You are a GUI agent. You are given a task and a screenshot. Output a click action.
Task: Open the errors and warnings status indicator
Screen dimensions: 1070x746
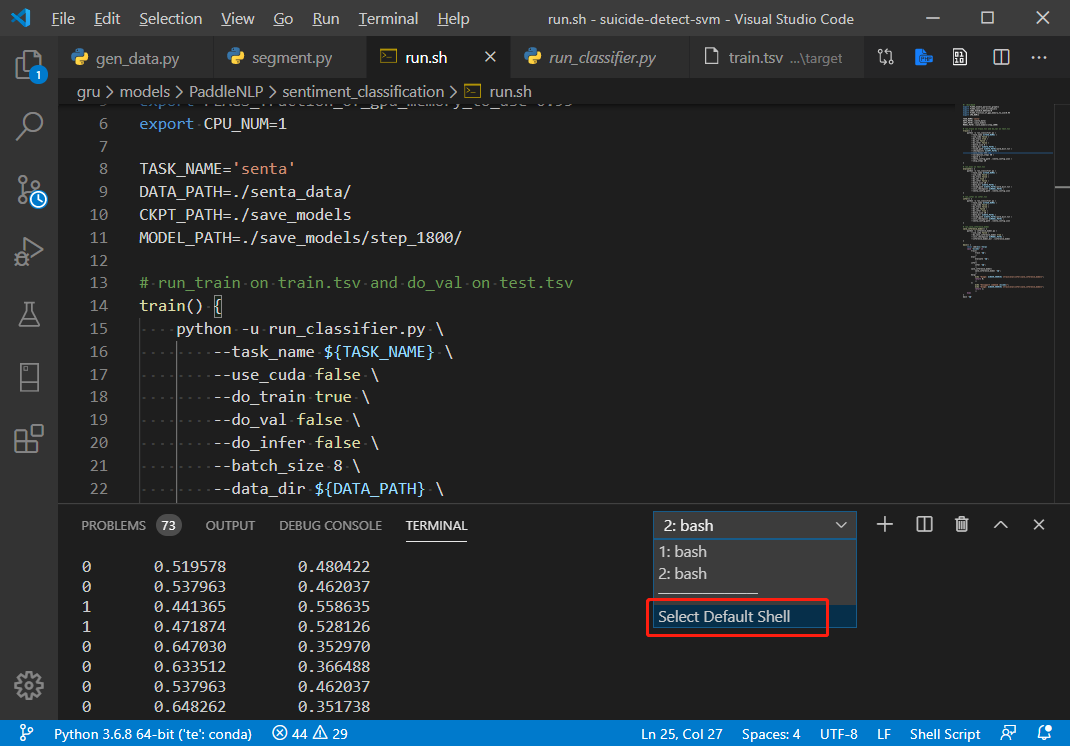[310, 734]
